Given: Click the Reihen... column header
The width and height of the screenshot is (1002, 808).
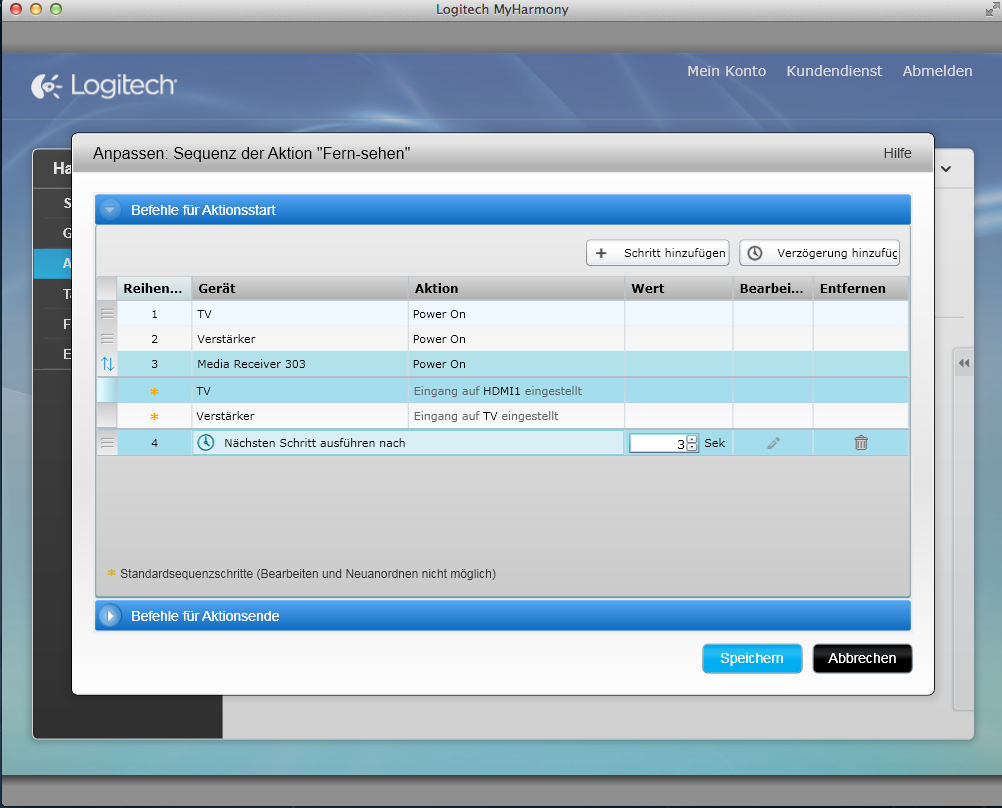Looking at the screenshot, I should [x=154, y=288].
